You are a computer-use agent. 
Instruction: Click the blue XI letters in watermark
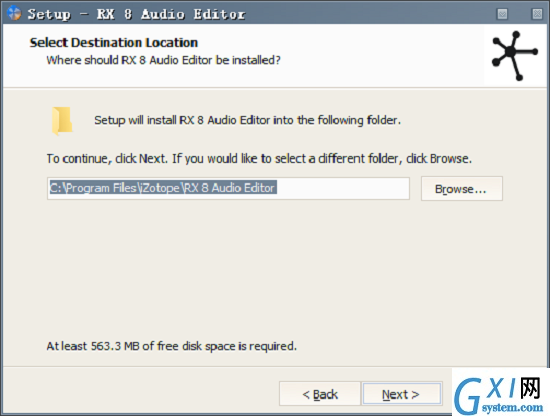[502, 388]
